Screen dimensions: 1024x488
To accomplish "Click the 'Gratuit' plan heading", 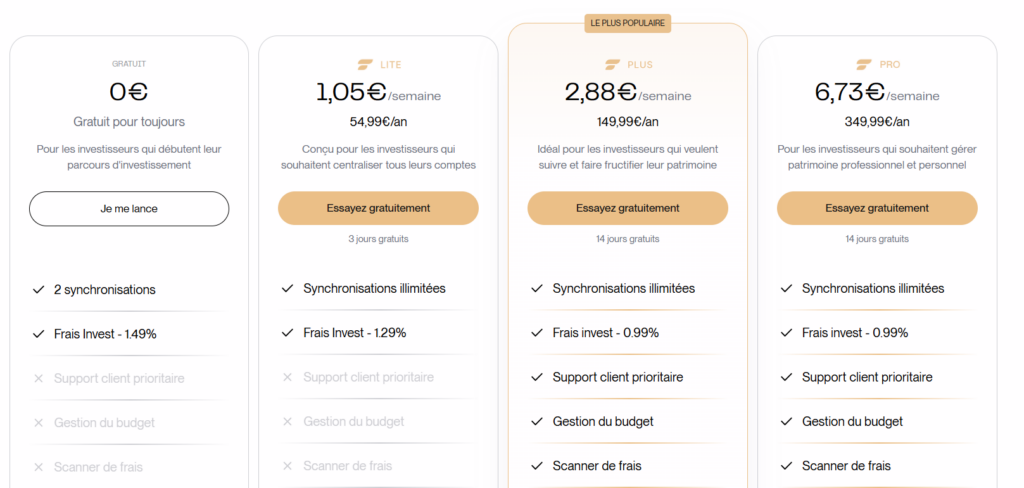I will (129, 64).
